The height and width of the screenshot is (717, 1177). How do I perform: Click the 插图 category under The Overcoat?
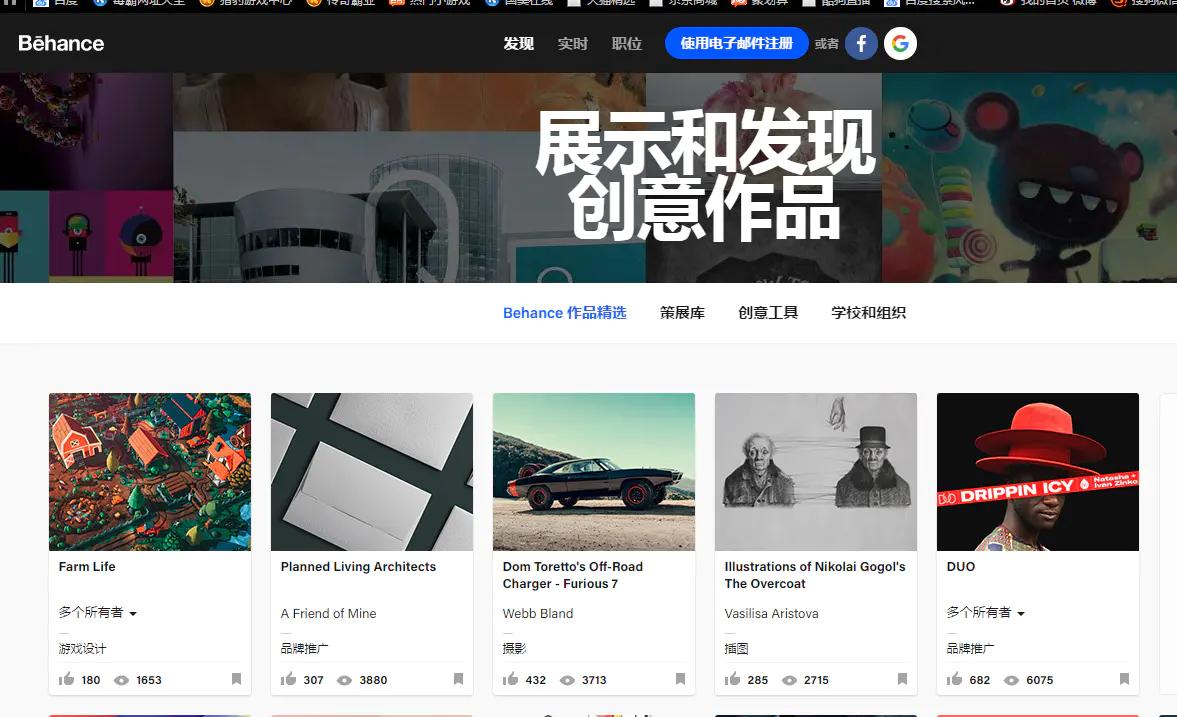click(x=736, y=648)
